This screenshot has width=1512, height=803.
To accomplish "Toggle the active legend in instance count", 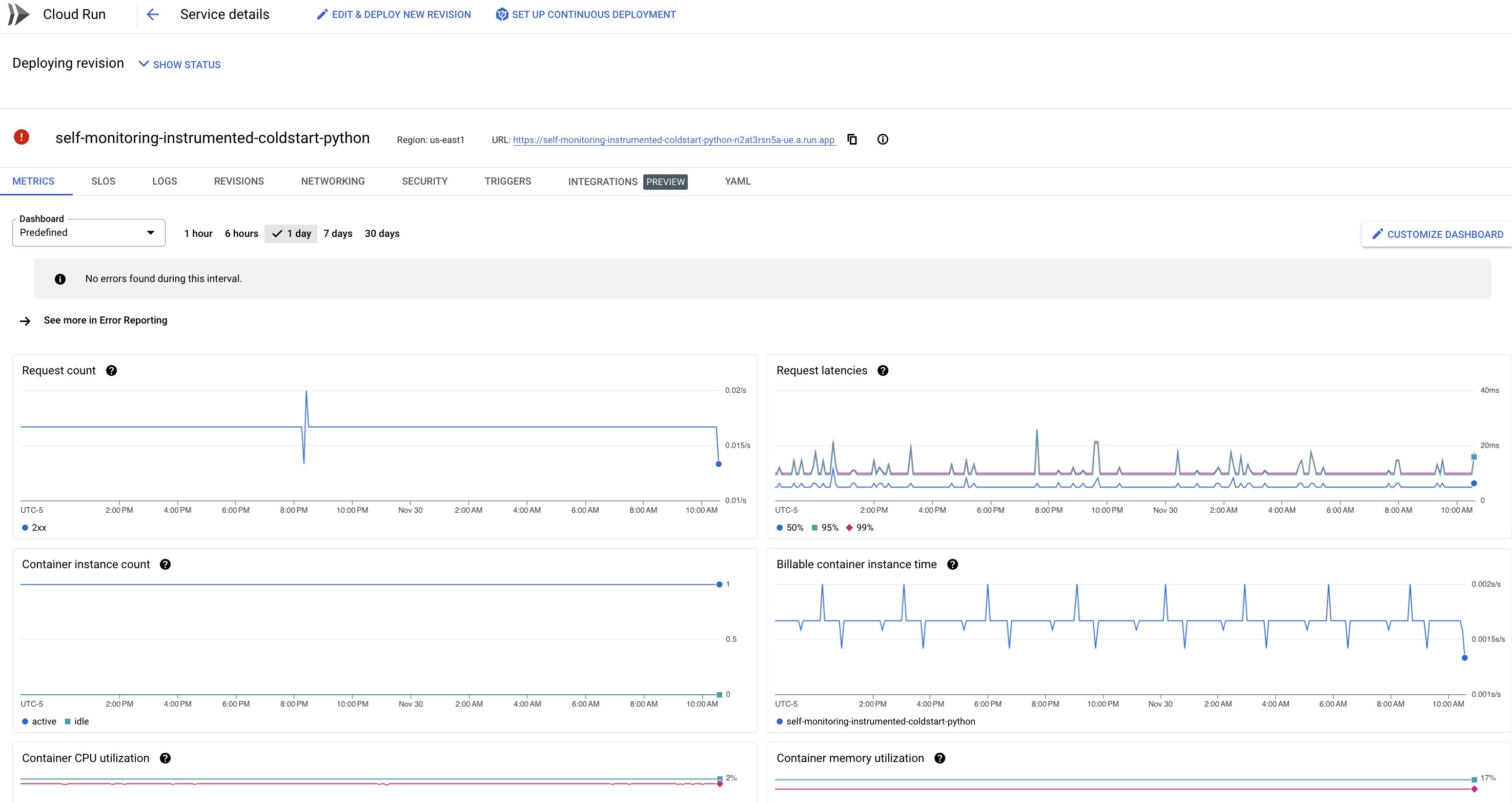I will (x=39, y=721).
